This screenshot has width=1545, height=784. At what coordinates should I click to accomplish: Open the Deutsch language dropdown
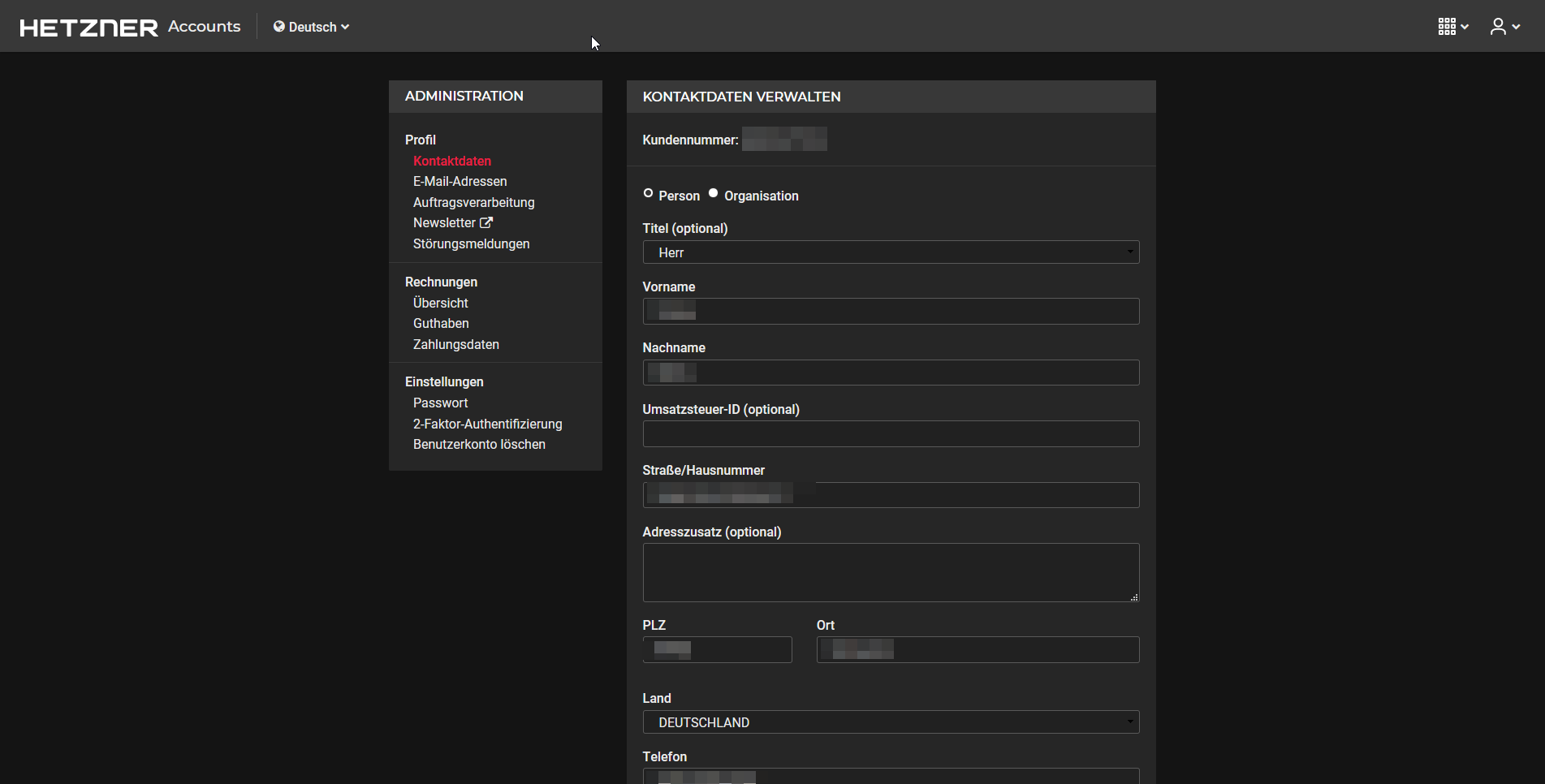pos(312,27)
